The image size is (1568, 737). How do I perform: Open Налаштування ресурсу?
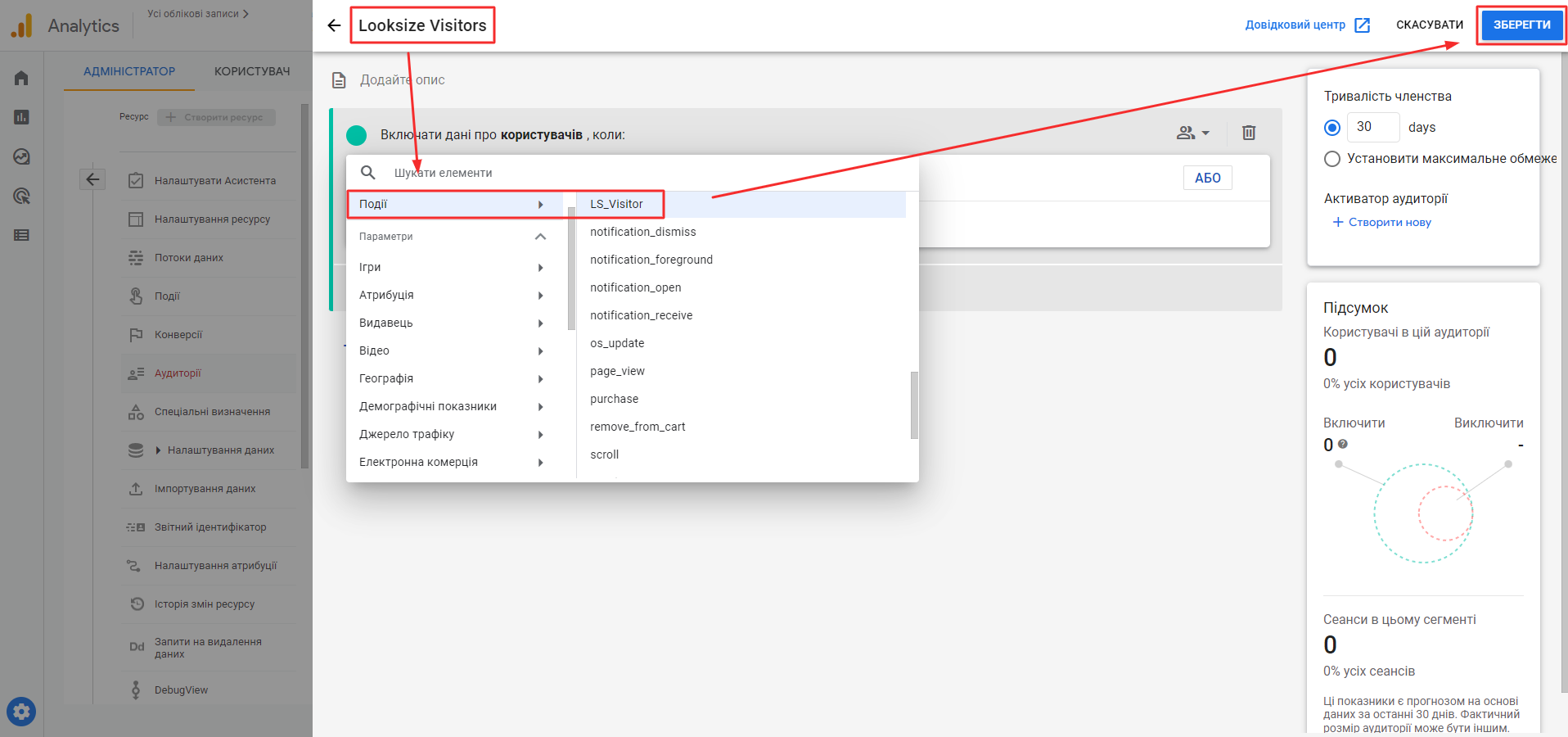pyautogui.click(x=212, y=219)
